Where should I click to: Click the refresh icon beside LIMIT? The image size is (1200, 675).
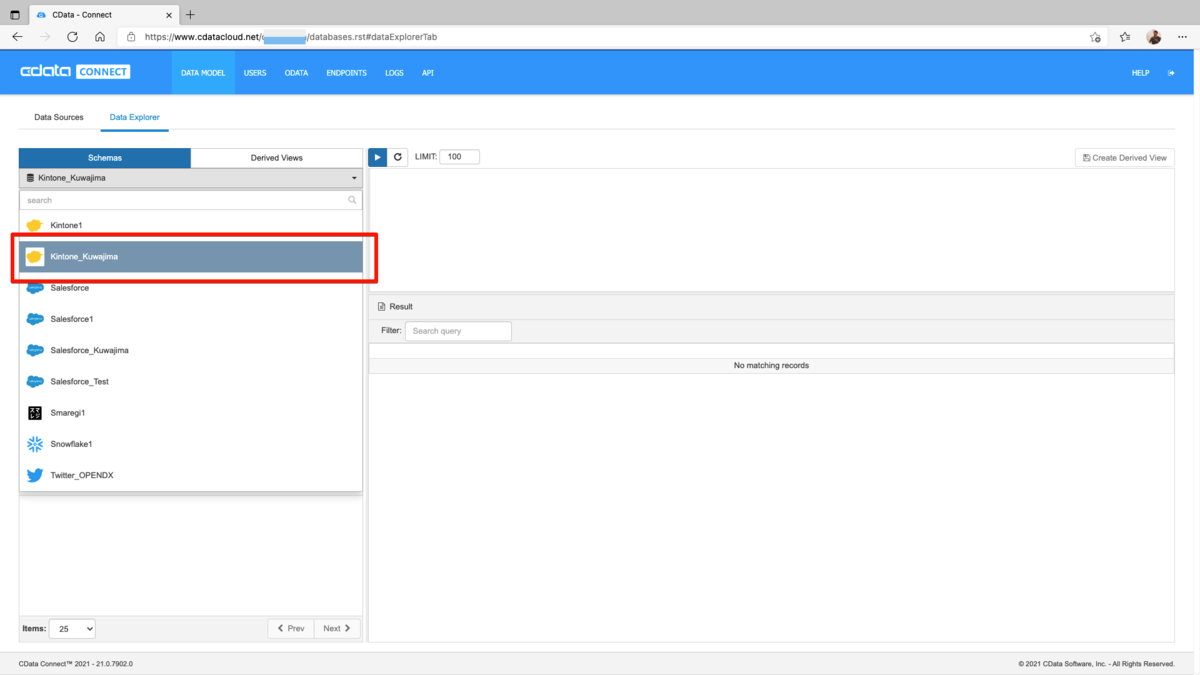[398, 157]
